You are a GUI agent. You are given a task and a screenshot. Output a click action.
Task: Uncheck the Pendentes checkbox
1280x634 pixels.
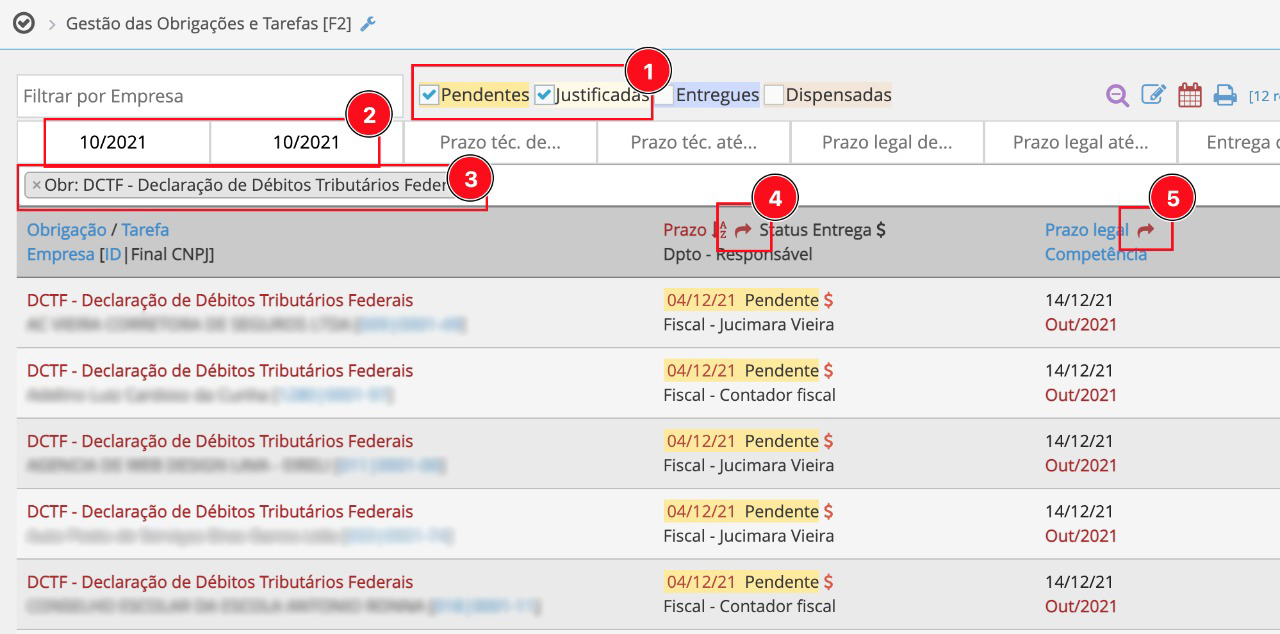(429, 95)
